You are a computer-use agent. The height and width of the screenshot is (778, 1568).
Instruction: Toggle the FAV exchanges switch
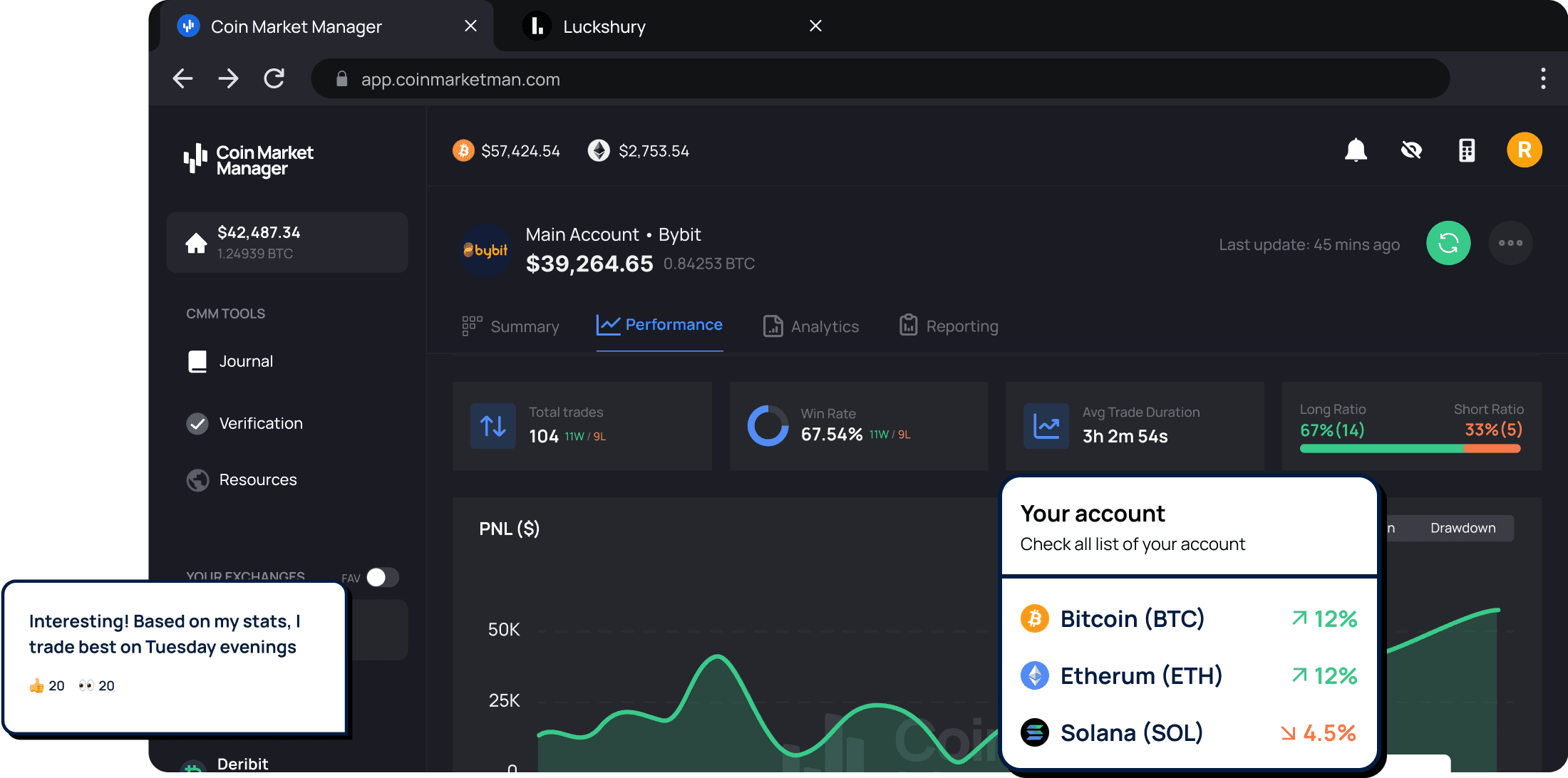click(x=383, y=577)
